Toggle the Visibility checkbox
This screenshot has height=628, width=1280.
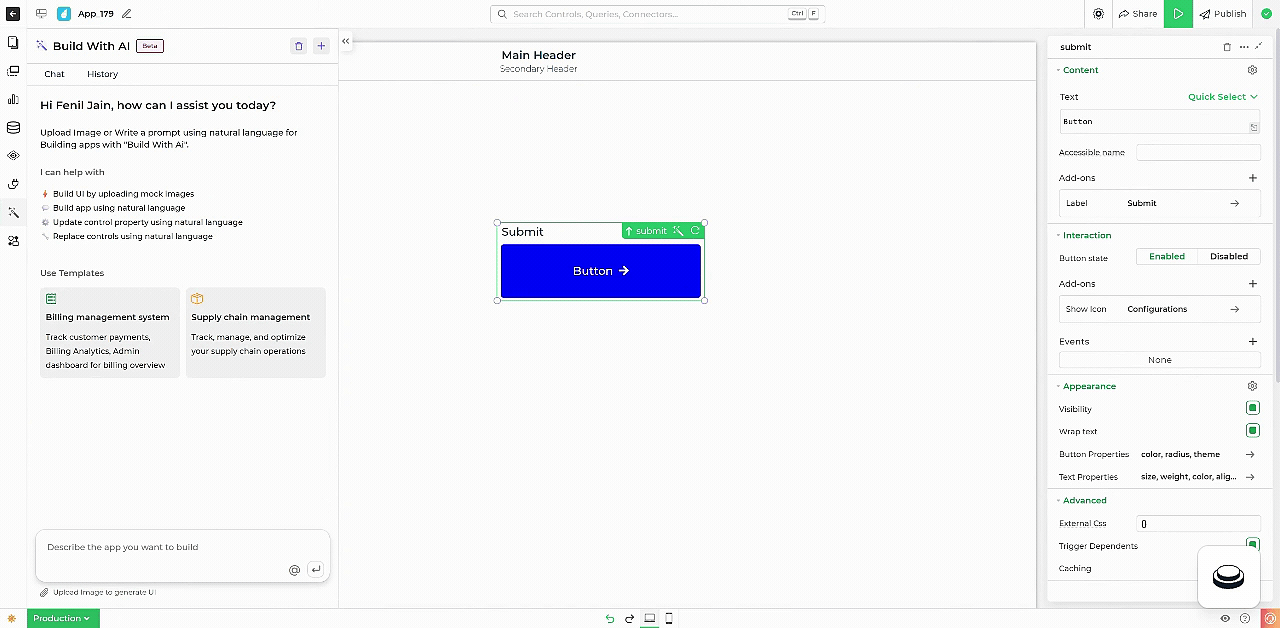pos(1252,408)
